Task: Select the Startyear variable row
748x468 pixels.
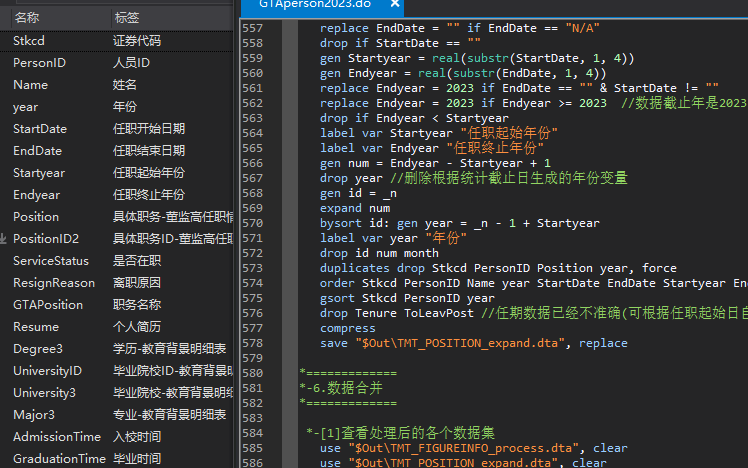Action: click(x=116, y=173)
